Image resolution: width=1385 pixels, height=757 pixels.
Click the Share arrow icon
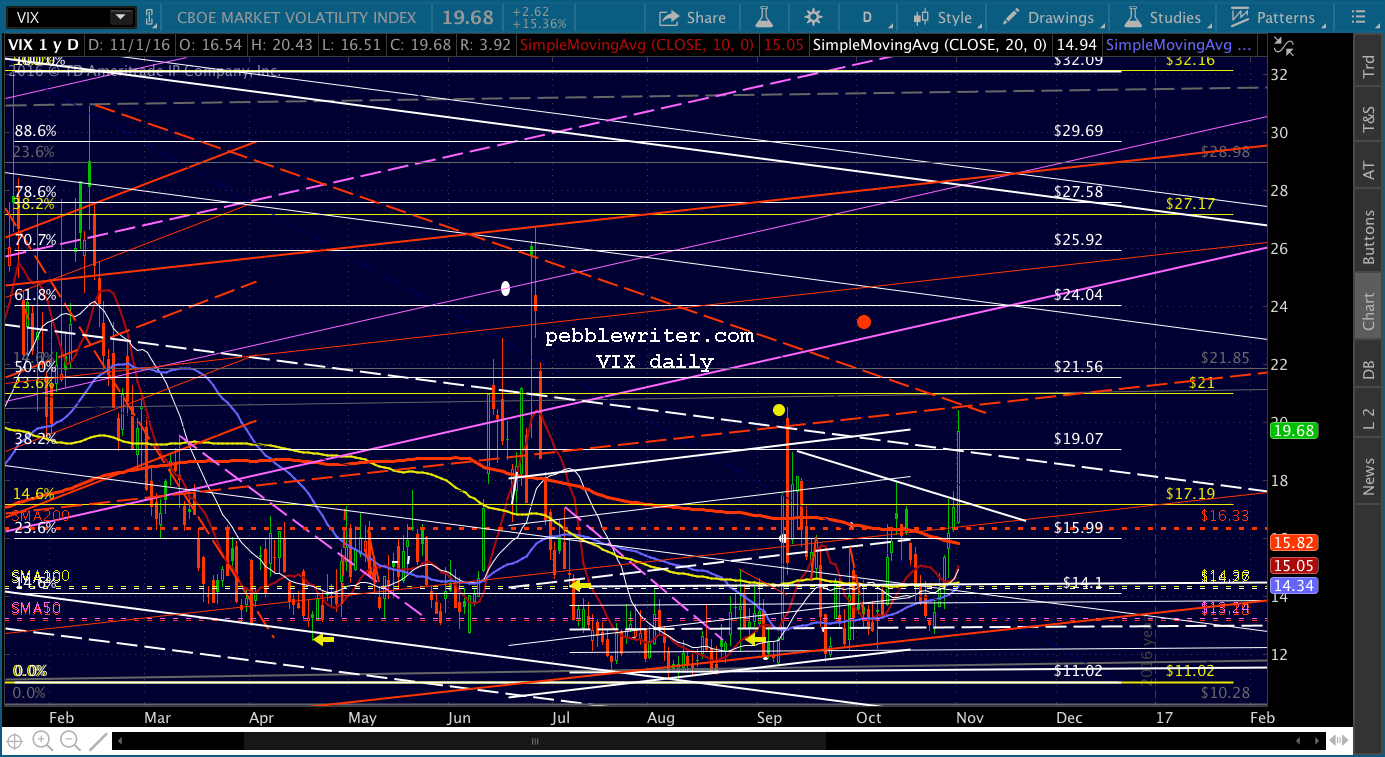667,17
